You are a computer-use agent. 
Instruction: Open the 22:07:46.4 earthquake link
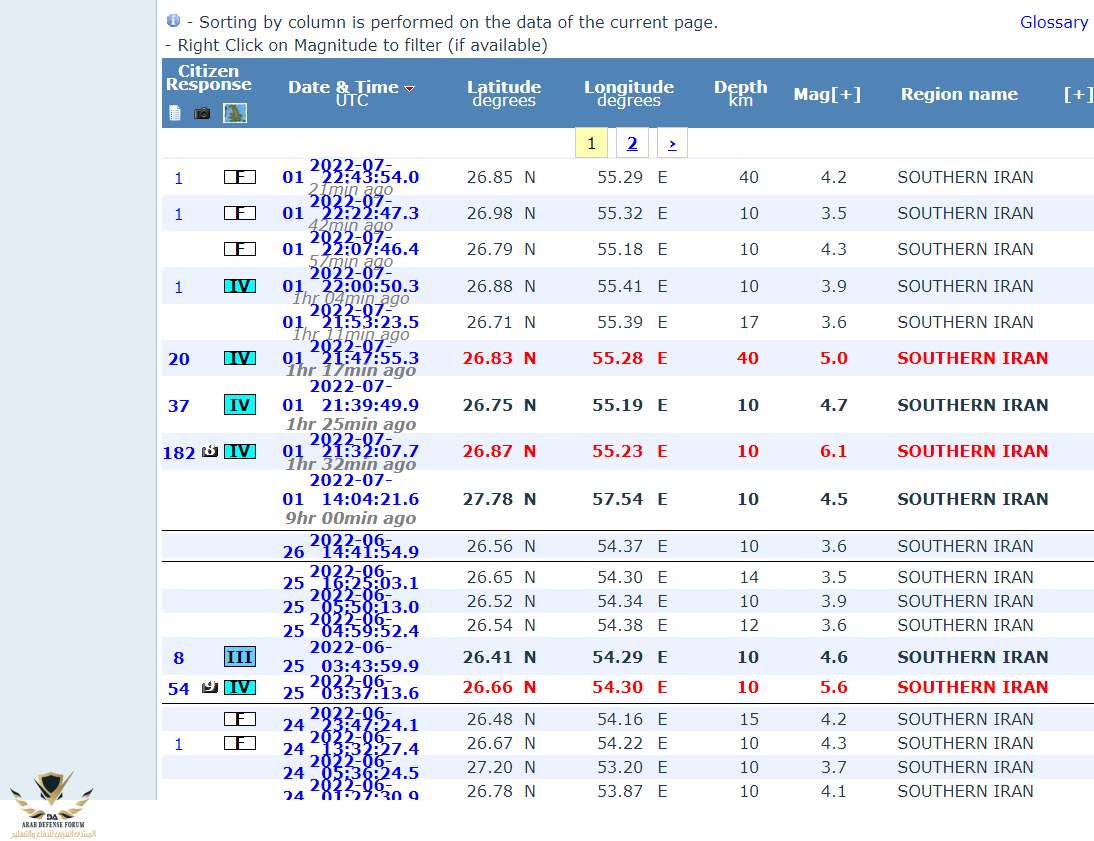350,244
